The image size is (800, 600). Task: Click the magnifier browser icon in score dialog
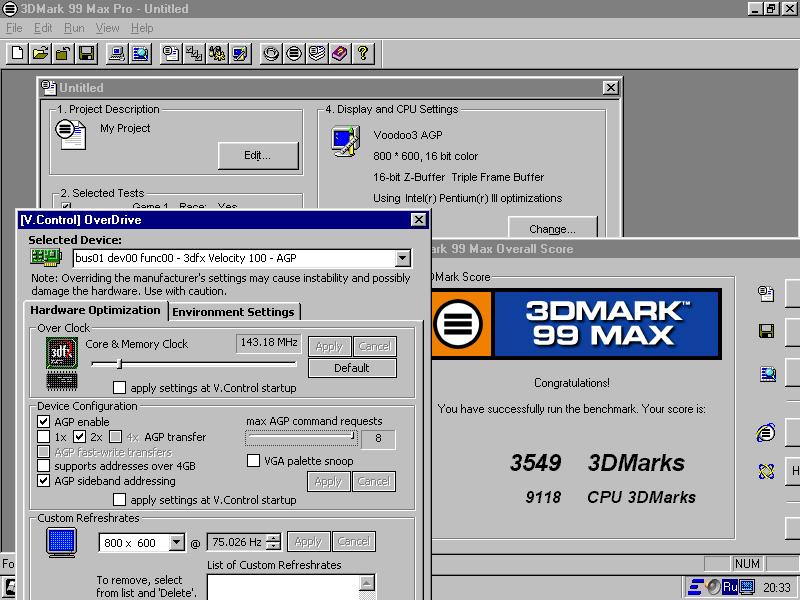(x=767, y=374)
